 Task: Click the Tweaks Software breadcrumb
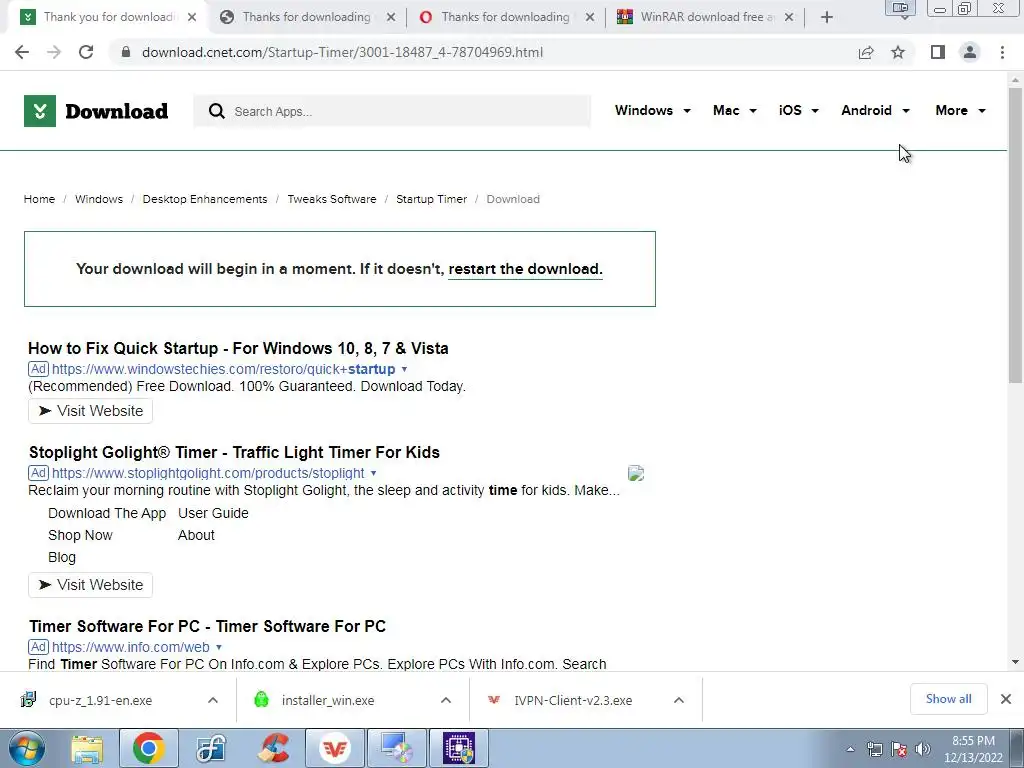[332, 199]
